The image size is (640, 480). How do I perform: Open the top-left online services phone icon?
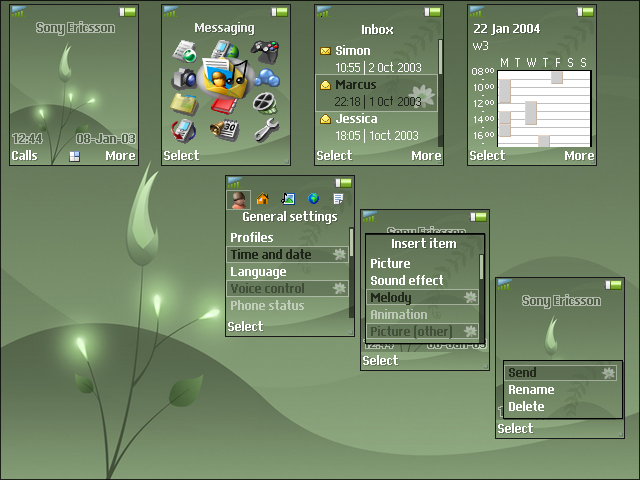click(x=184, y=51)
